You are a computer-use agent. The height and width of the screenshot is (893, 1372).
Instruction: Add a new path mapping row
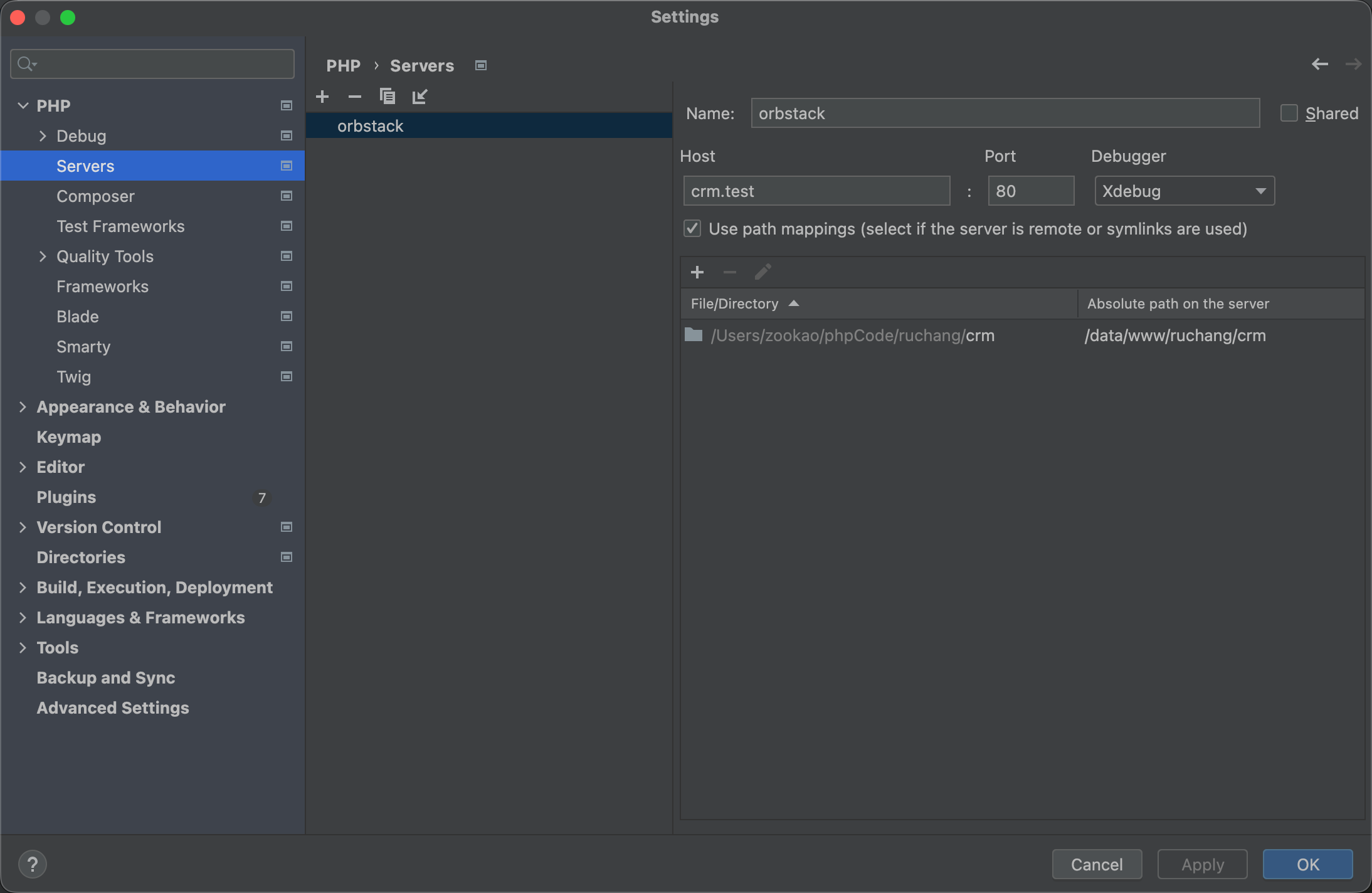click(697, 272)
